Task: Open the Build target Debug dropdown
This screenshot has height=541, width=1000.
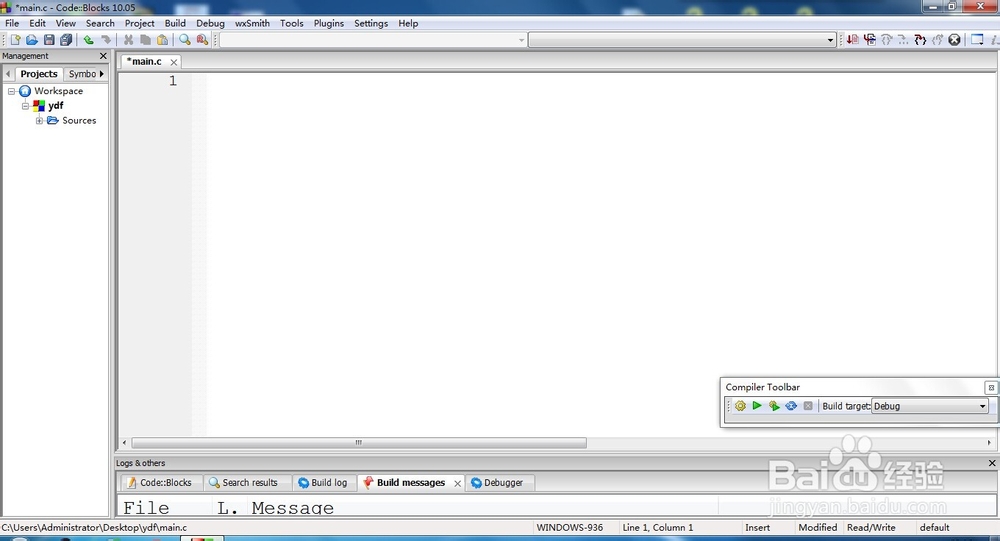Action: tap(930, 406)
